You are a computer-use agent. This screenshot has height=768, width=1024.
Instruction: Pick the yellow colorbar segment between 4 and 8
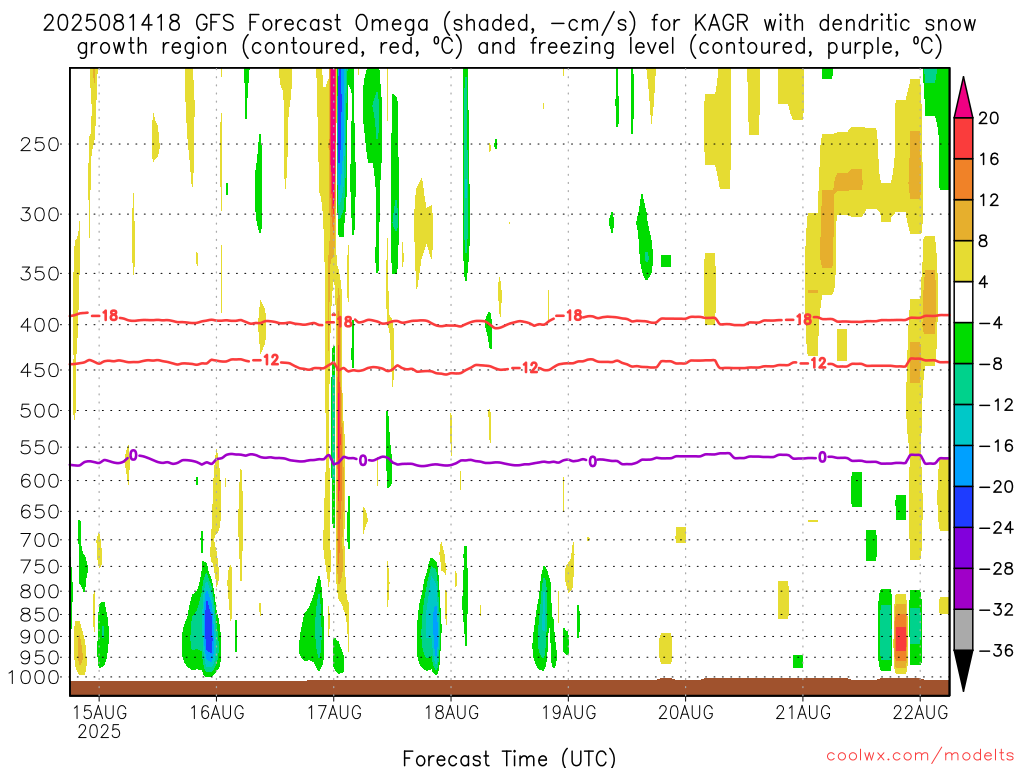click(x=963, y=261)
